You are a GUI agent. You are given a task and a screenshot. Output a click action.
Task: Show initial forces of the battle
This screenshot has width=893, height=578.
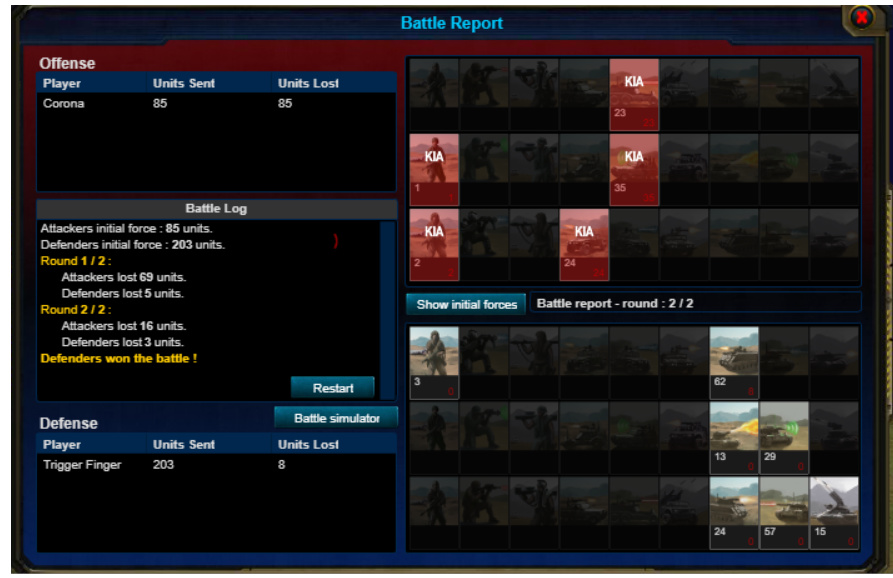tap(466, 304)
